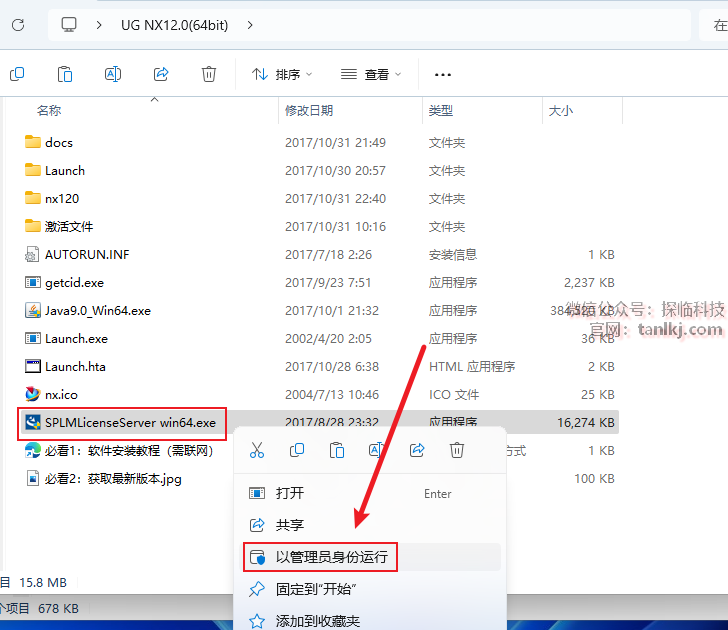
Task: Click the 16,274 KB size cell
Action: (586, 423)
